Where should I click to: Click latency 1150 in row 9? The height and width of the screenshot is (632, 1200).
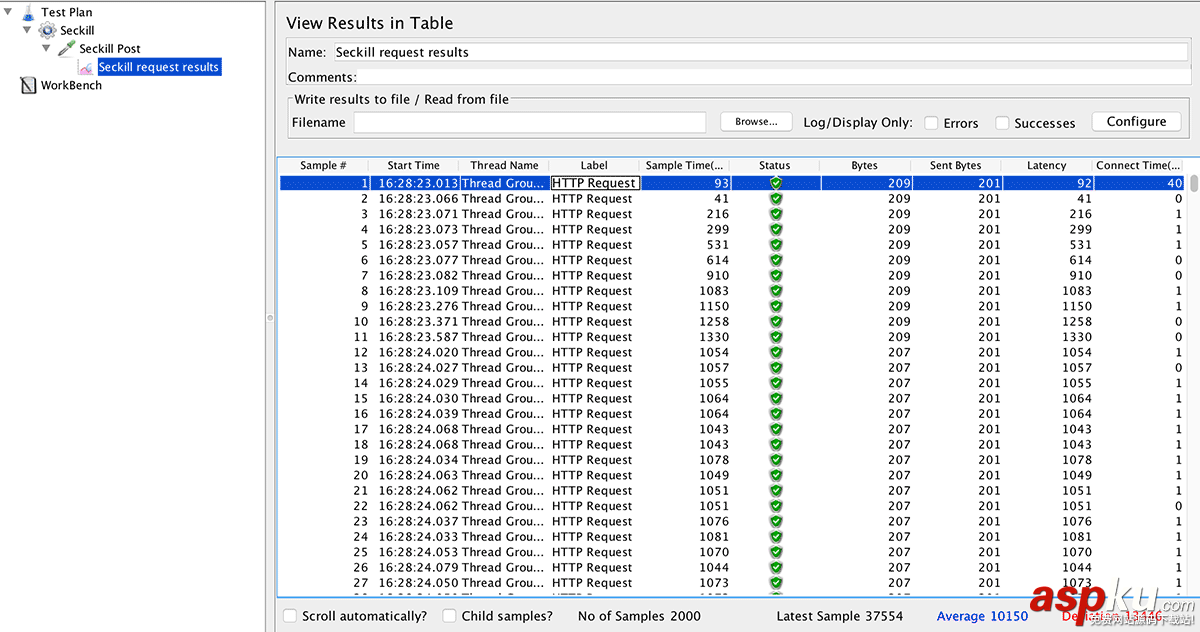pyautogui.click(x=1076, y=306)
